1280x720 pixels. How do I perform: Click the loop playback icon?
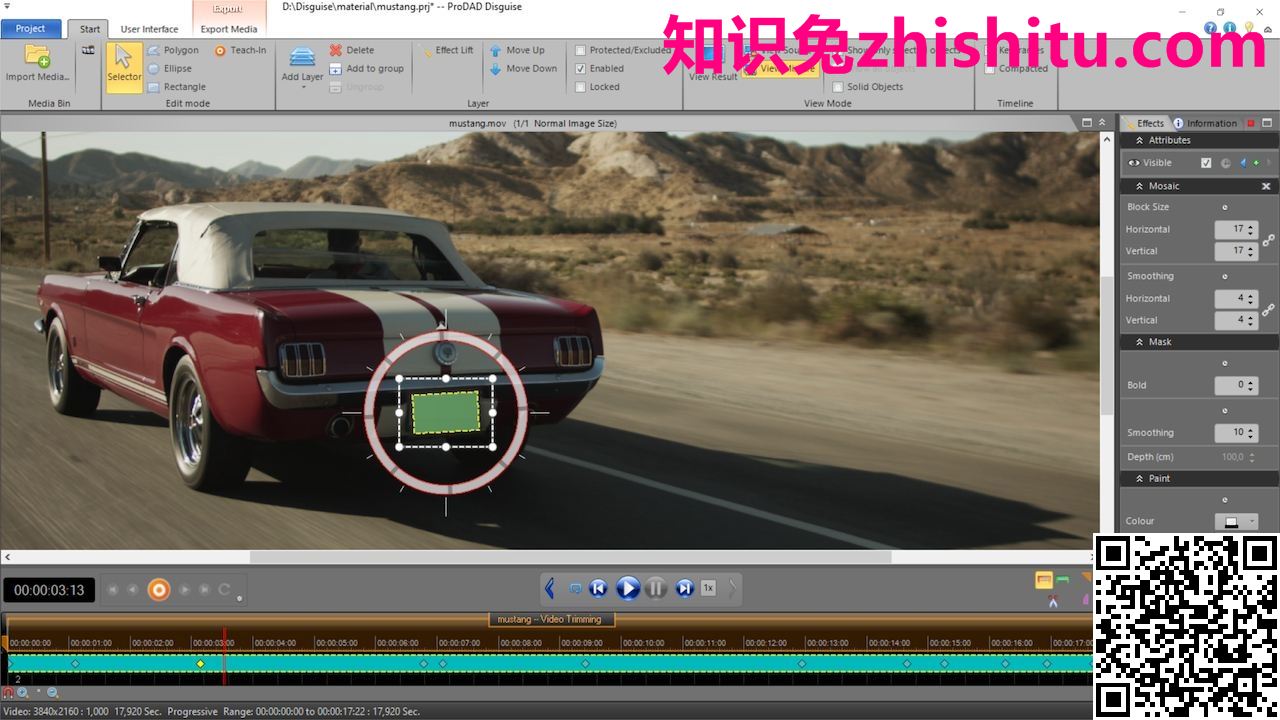point(575,588)
